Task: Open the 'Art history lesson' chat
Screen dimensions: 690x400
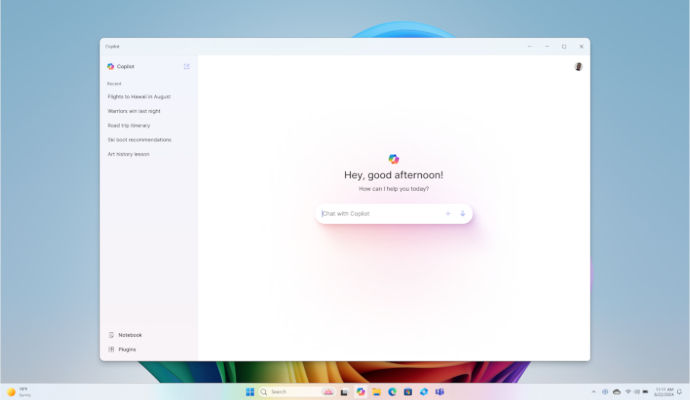Action: point(128,154)
